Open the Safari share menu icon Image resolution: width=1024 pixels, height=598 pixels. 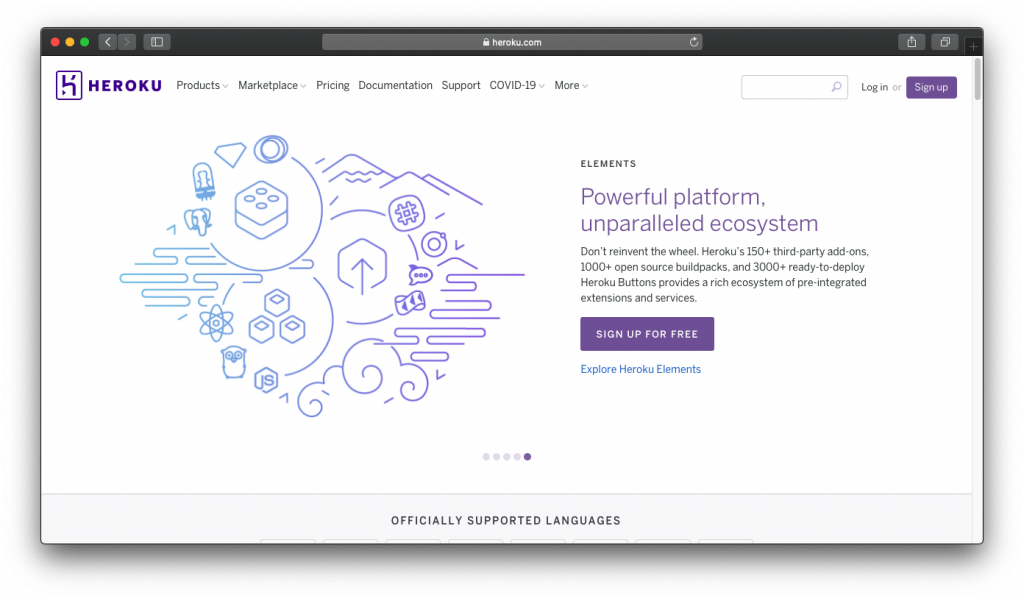point(912,42)
